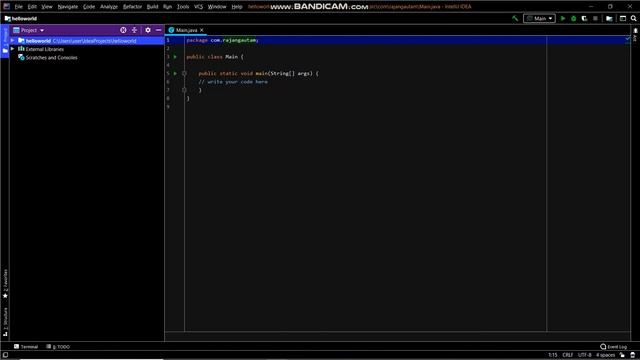Click the Scratches and Consoles icon
This screenshot has height=360, width=640.
21,58
